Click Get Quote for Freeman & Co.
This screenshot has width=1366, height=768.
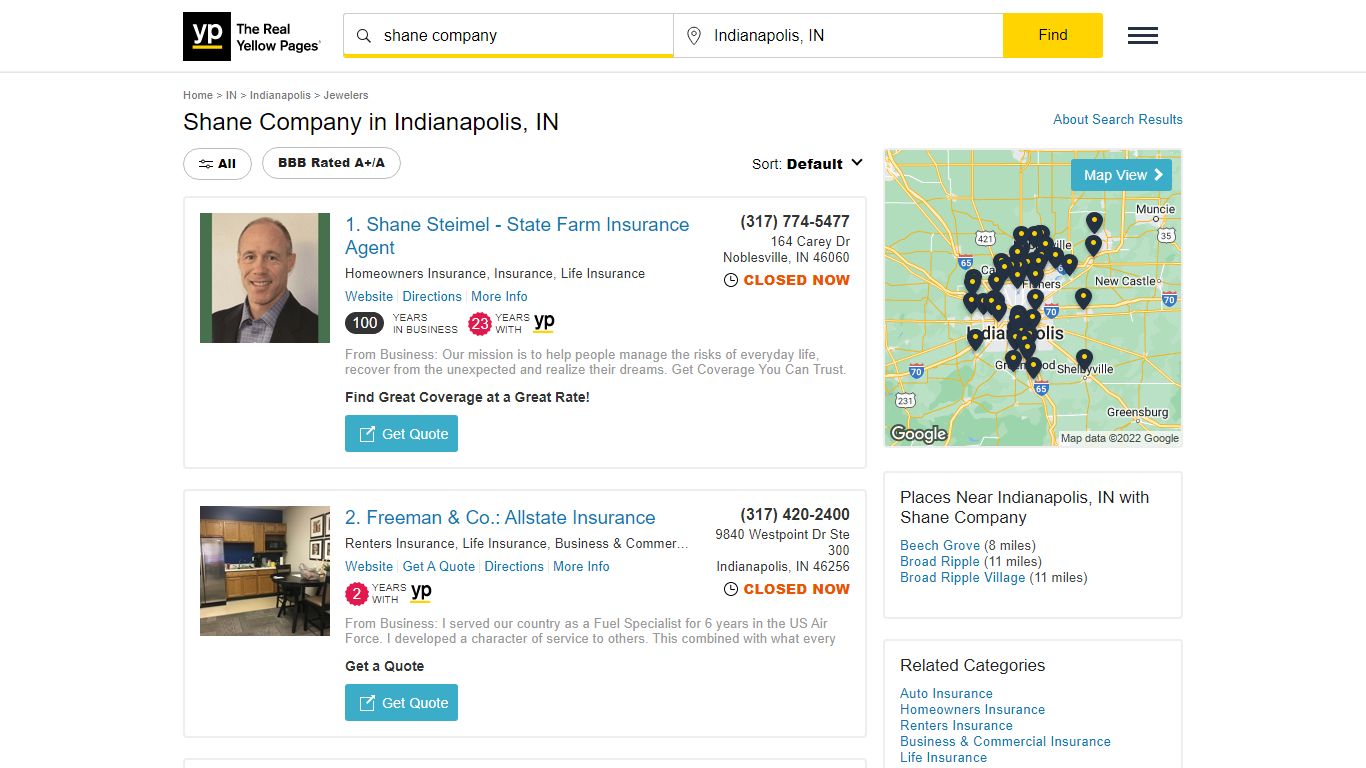(x=401, y=702)
